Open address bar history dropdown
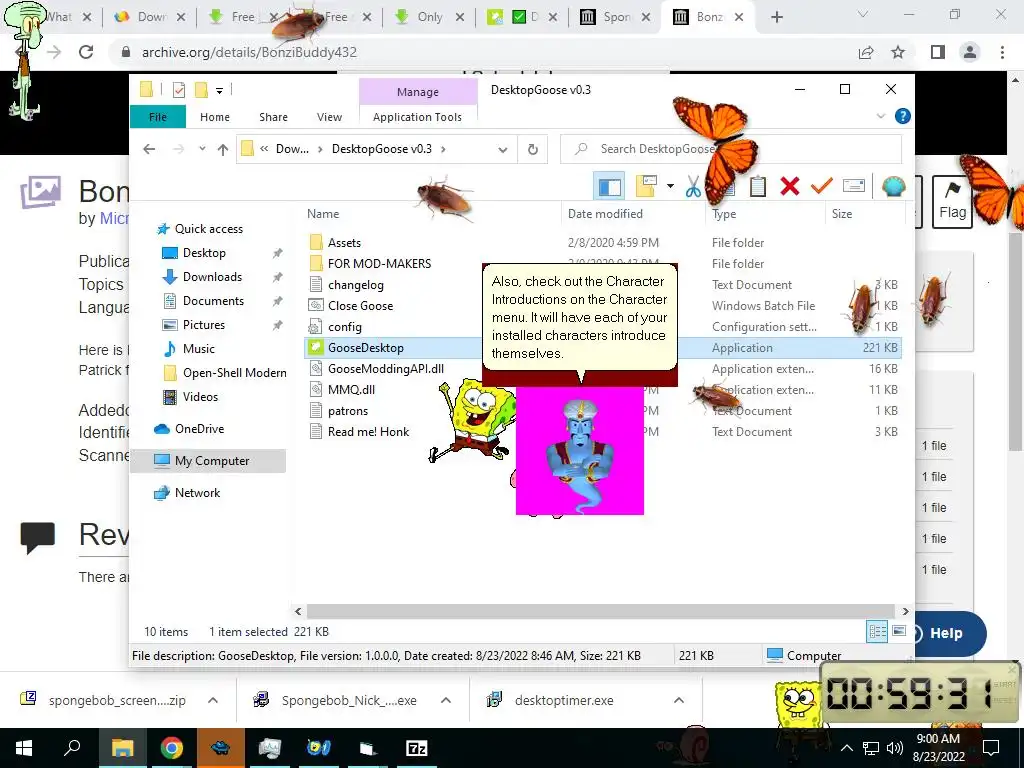Viewport: 1024px width, 768px height. coord(503,150)
